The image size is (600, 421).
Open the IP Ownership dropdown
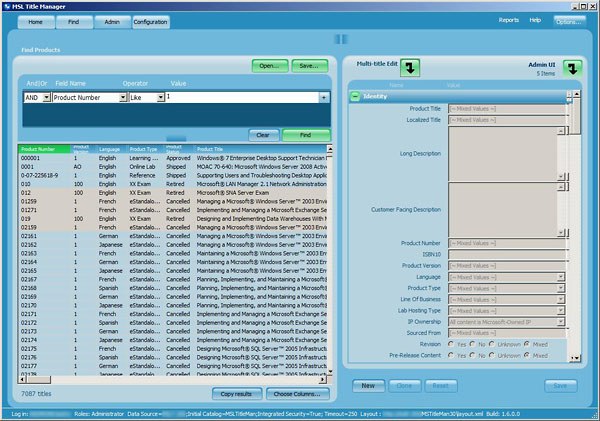click(x=561, y=322)
